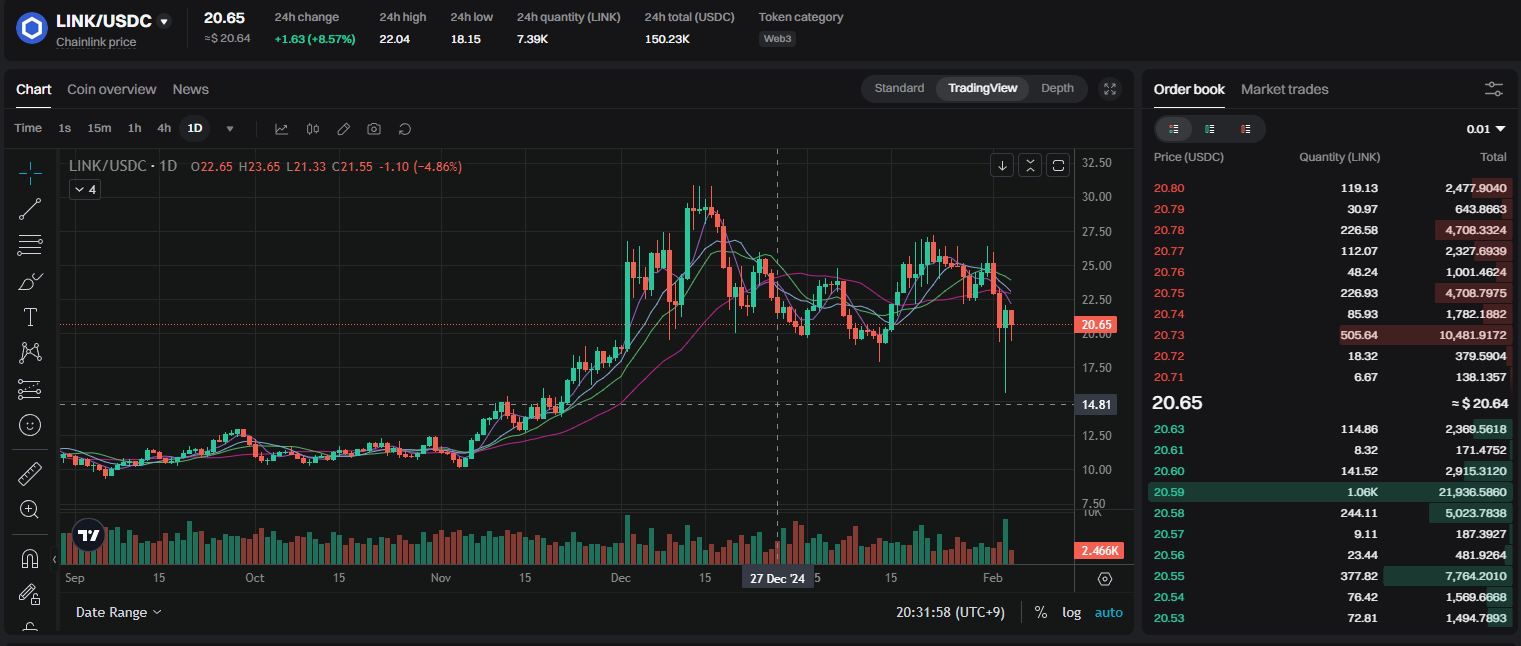Open order book settings sliders icon

coord(1494,89)
